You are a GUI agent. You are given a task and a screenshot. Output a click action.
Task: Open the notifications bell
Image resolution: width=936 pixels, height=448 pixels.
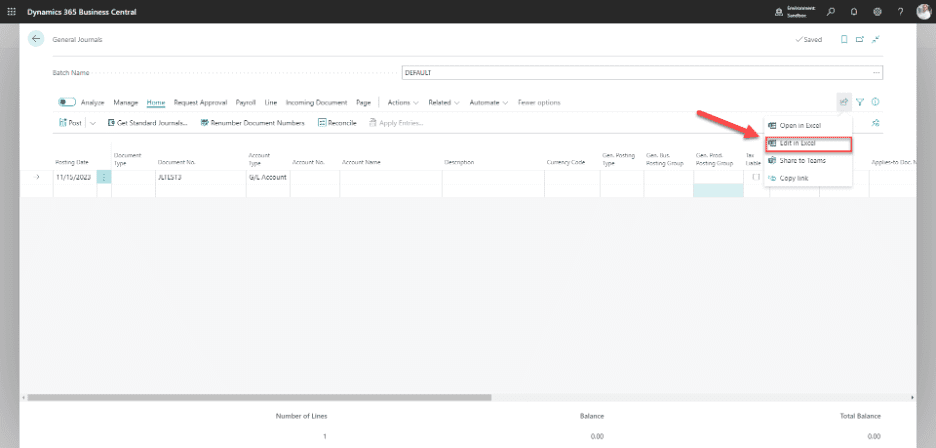(853, 11)
